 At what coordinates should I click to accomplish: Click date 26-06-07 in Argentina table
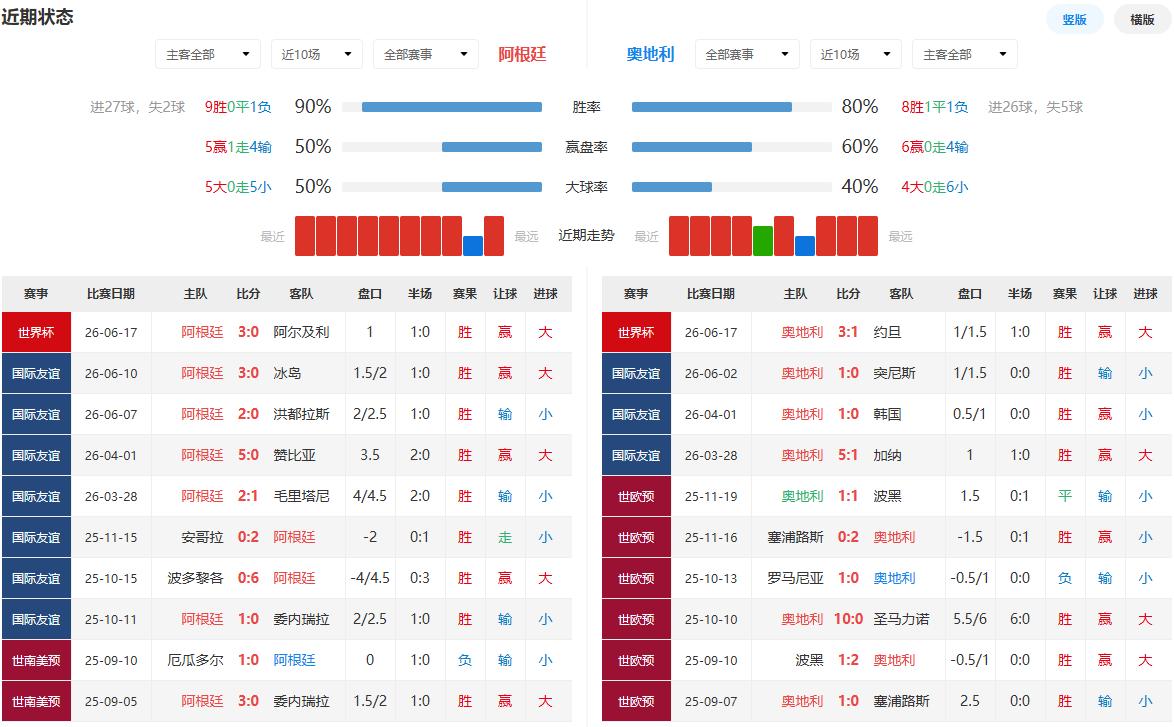point(111,414)
